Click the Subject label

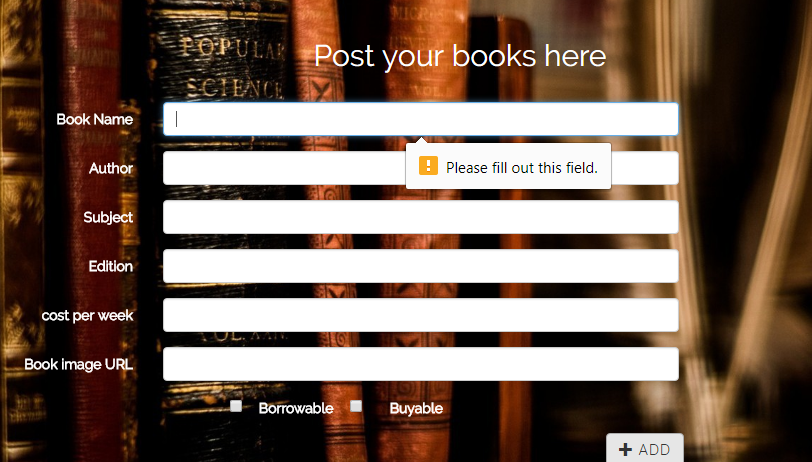pos(108,218)
